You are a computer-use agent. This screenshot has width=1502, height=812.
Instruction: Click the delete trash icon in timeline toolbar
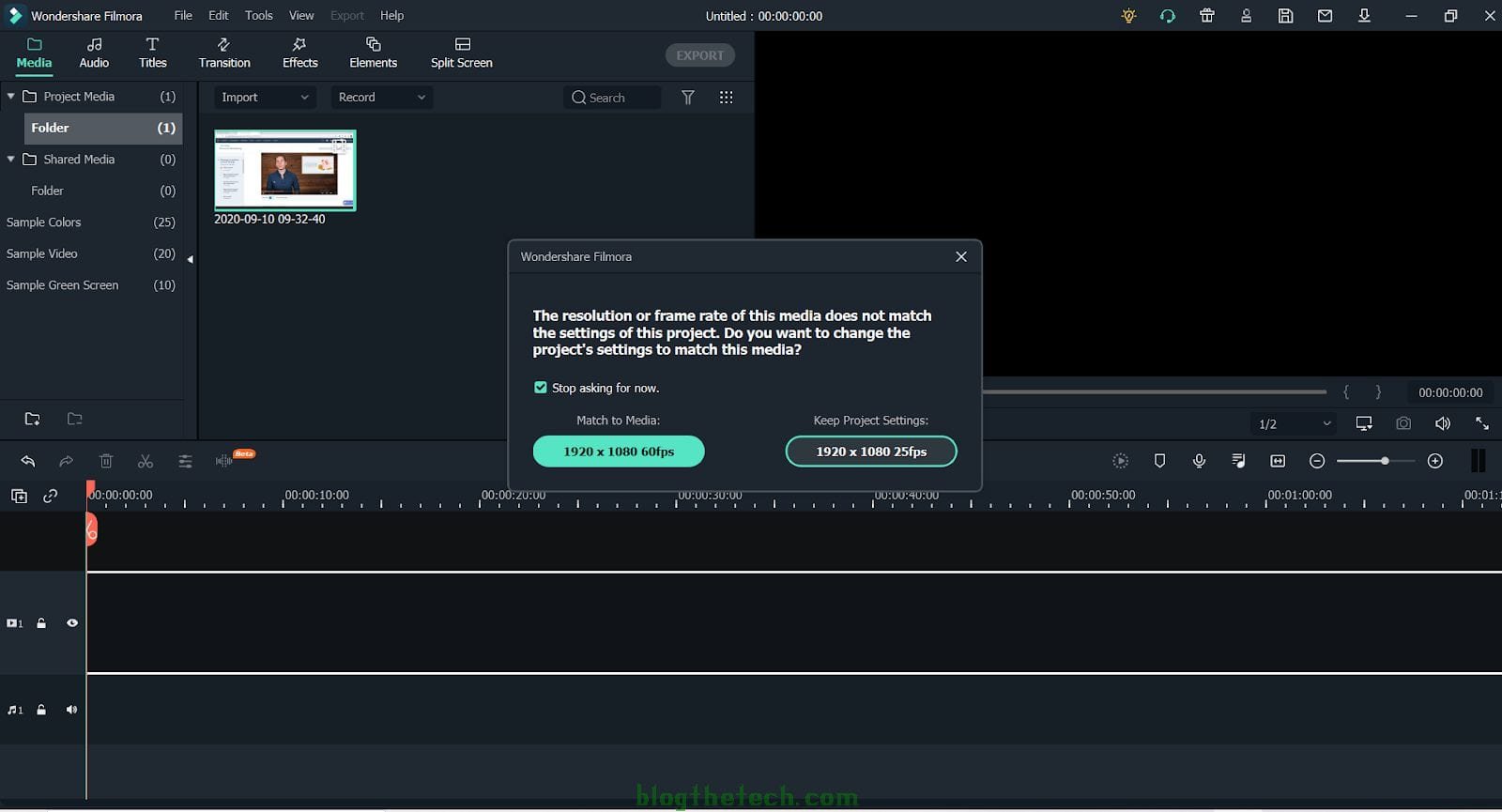click(x=106, y=461)
